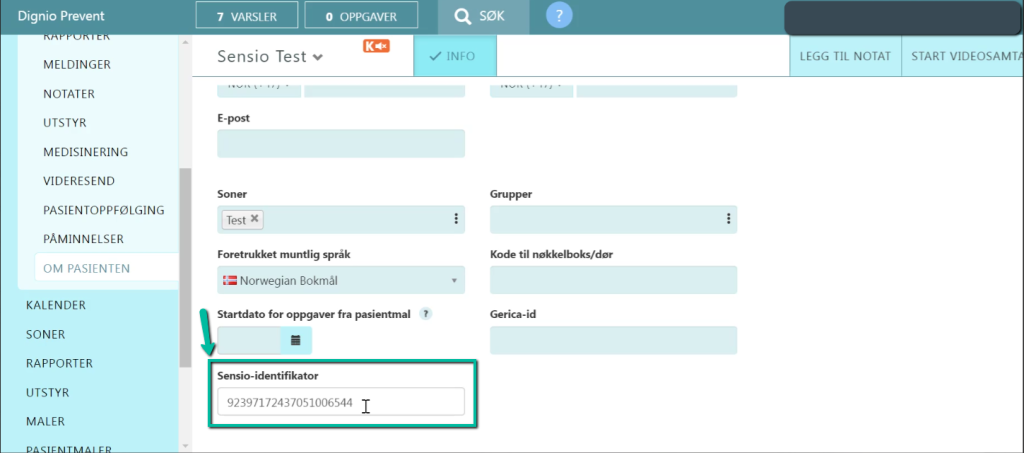1024x453 pixels.
Task: Open the 7 VARSLER alerts
Action: [247, 16]
